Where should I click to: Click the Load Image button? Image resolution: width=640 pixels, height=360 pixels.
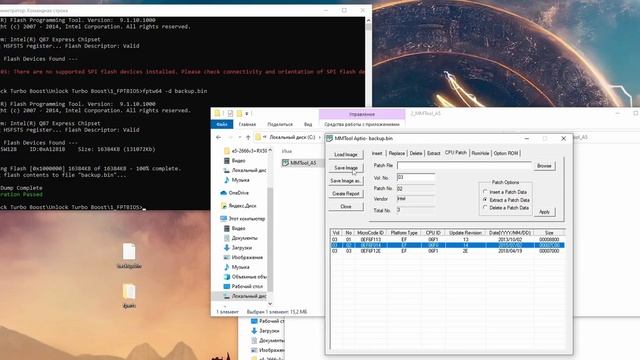pos(346,155)
